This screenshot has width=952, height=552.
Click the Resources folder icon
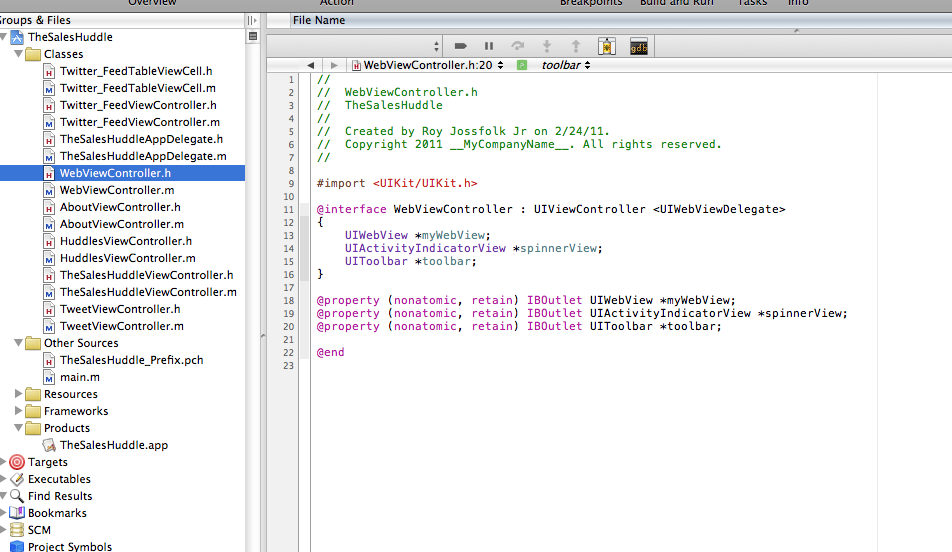point(33,394)
